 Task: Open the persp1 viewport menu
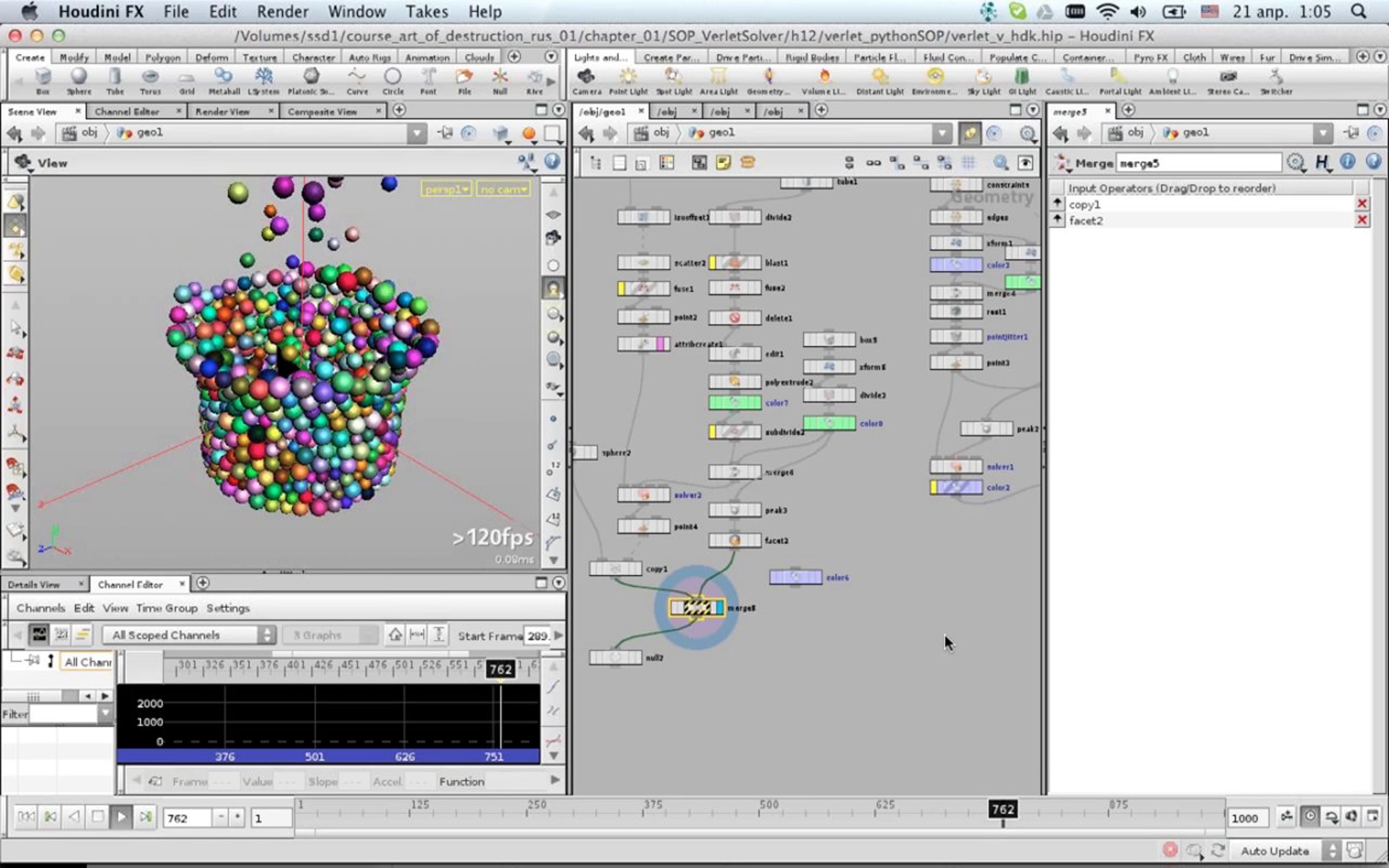[446, 189]
